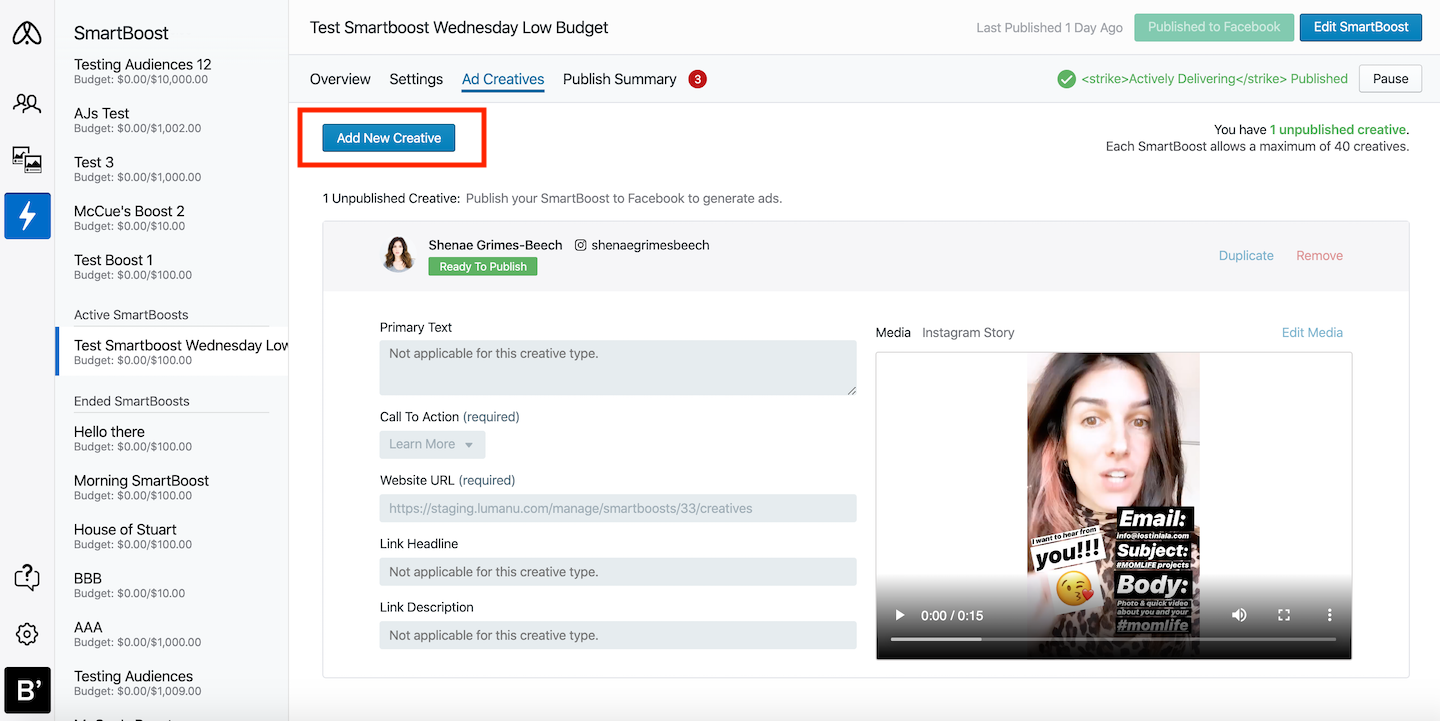Click the Published to Facebook button
The width and height of the screenshot is (1440, 721).
pos(1214,27)
